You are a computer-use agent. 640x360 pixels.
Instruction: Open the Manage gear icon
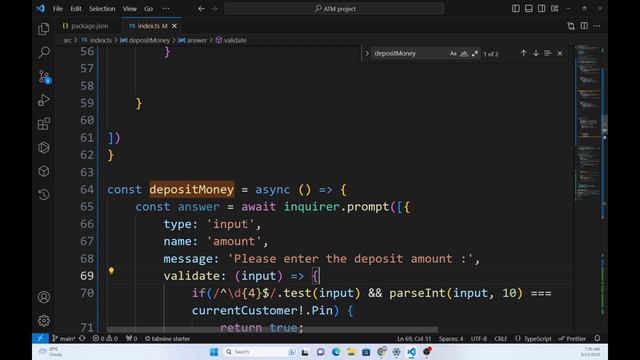tap(44, 320)
